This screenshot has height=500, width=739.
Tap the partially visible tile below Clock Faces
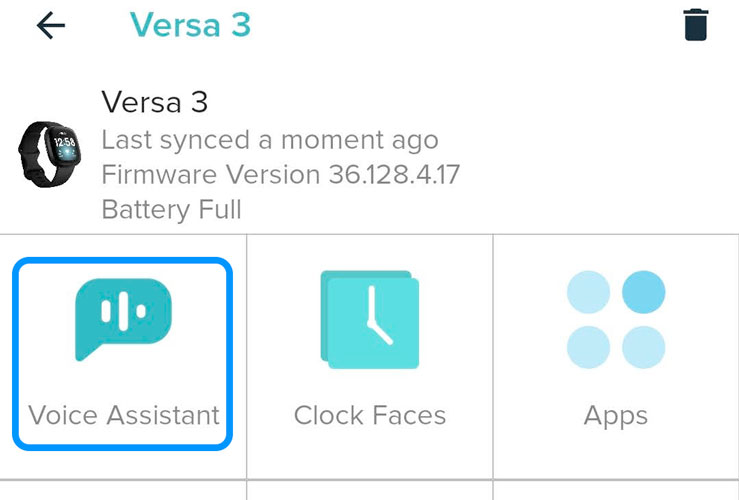pos(370,490)
